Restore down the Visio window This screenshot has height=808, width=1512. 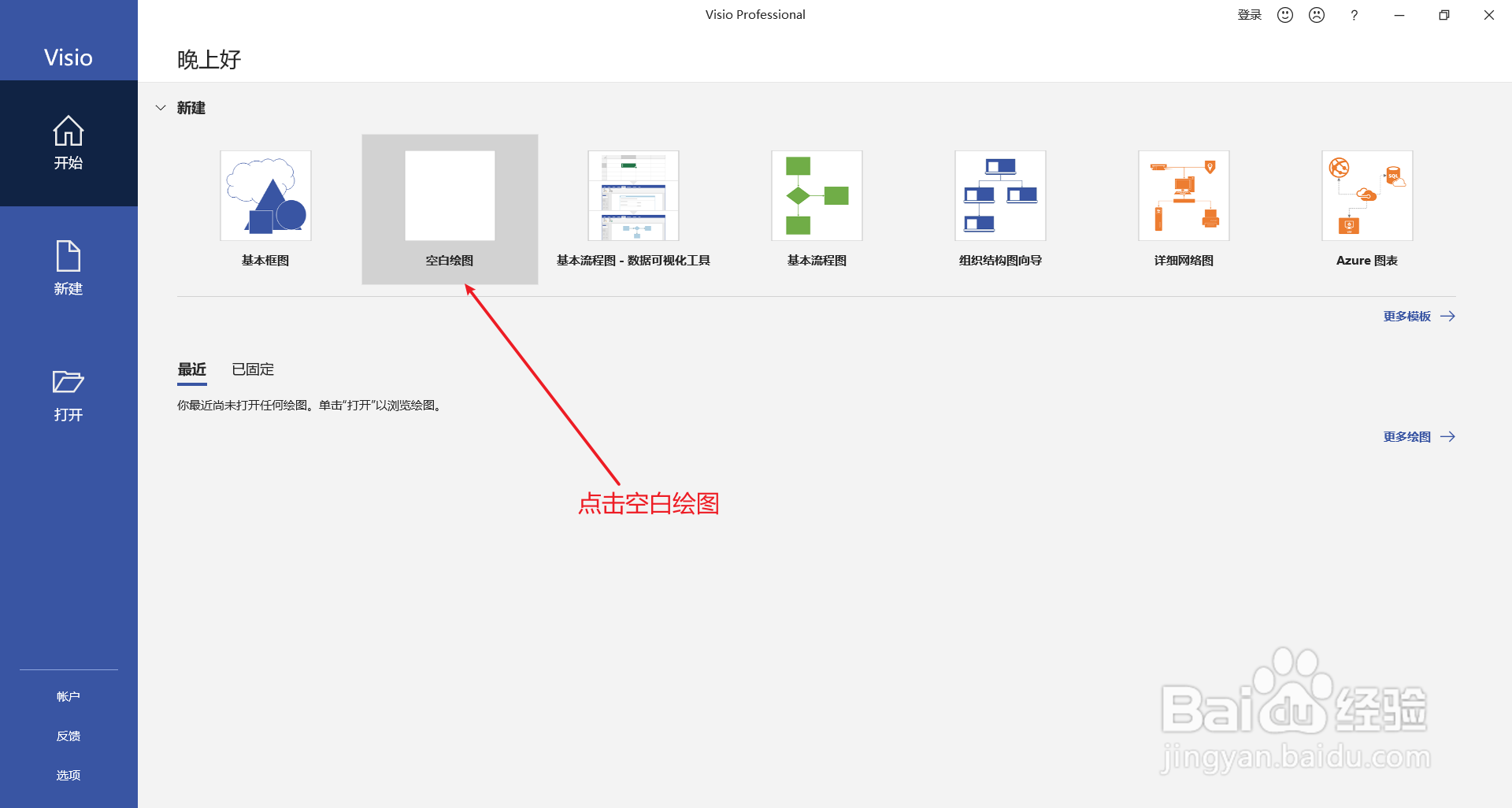1444,15
